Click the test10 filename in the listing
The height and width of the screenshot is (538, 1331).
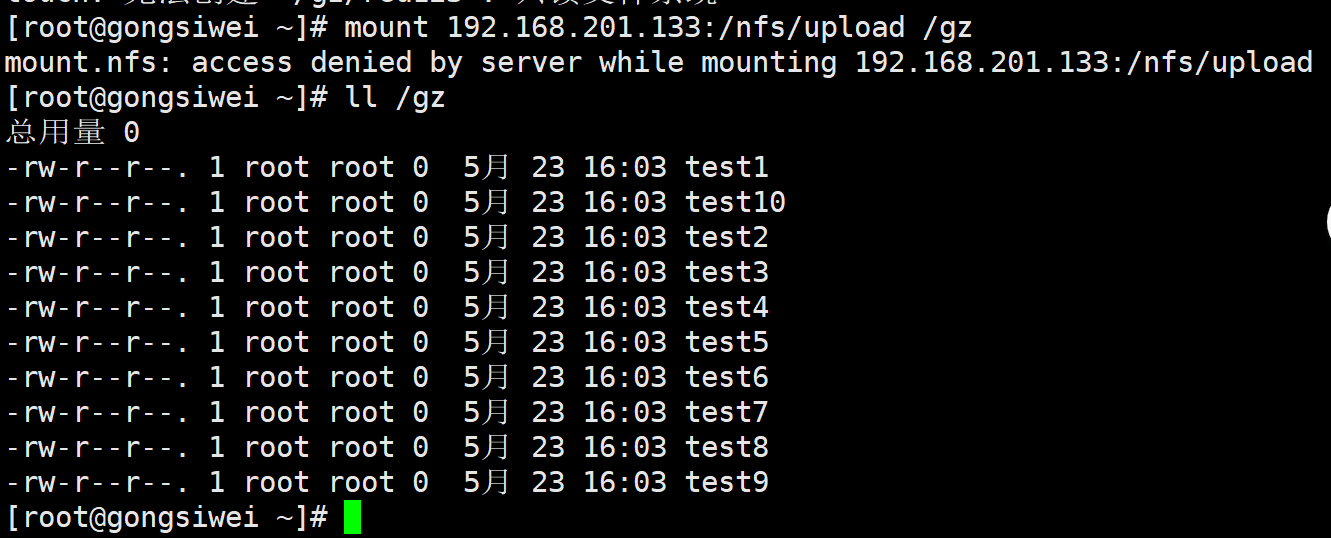[735, 203]
